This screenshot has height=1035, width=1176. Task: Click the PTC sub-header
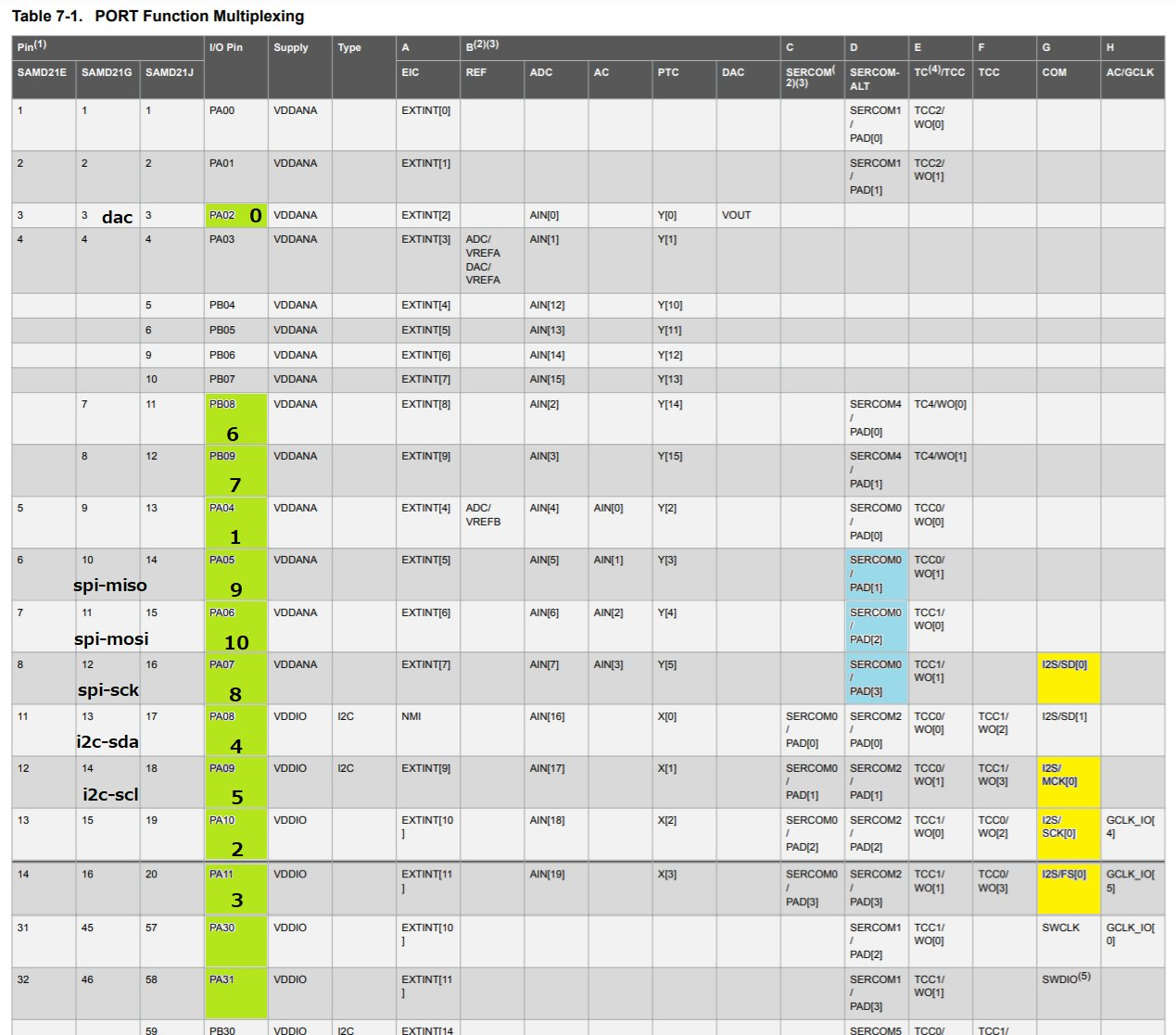683,79
